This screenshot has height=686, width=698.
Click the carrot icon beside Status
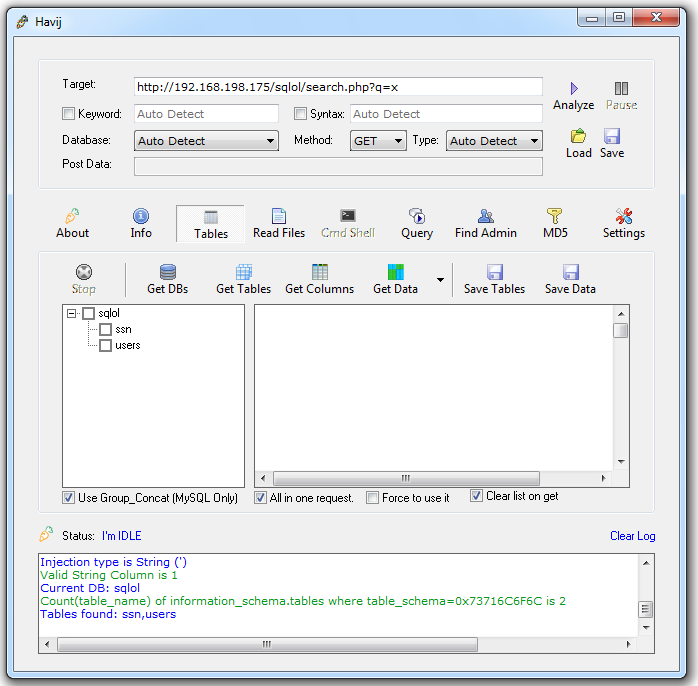46,534
